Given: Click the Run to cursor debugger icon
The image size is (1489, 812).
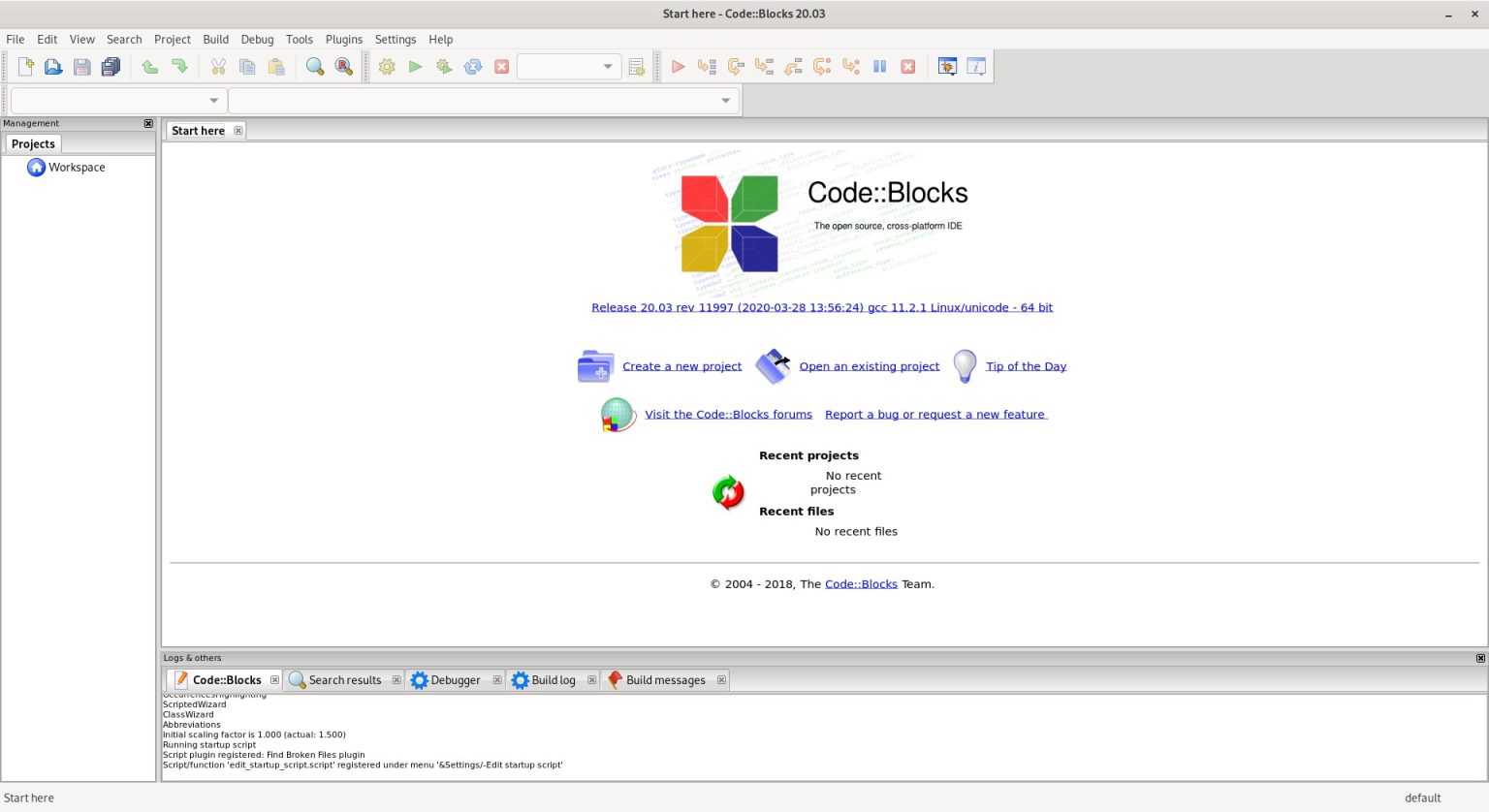Looking at the screenshot, I should pos(707,67).
